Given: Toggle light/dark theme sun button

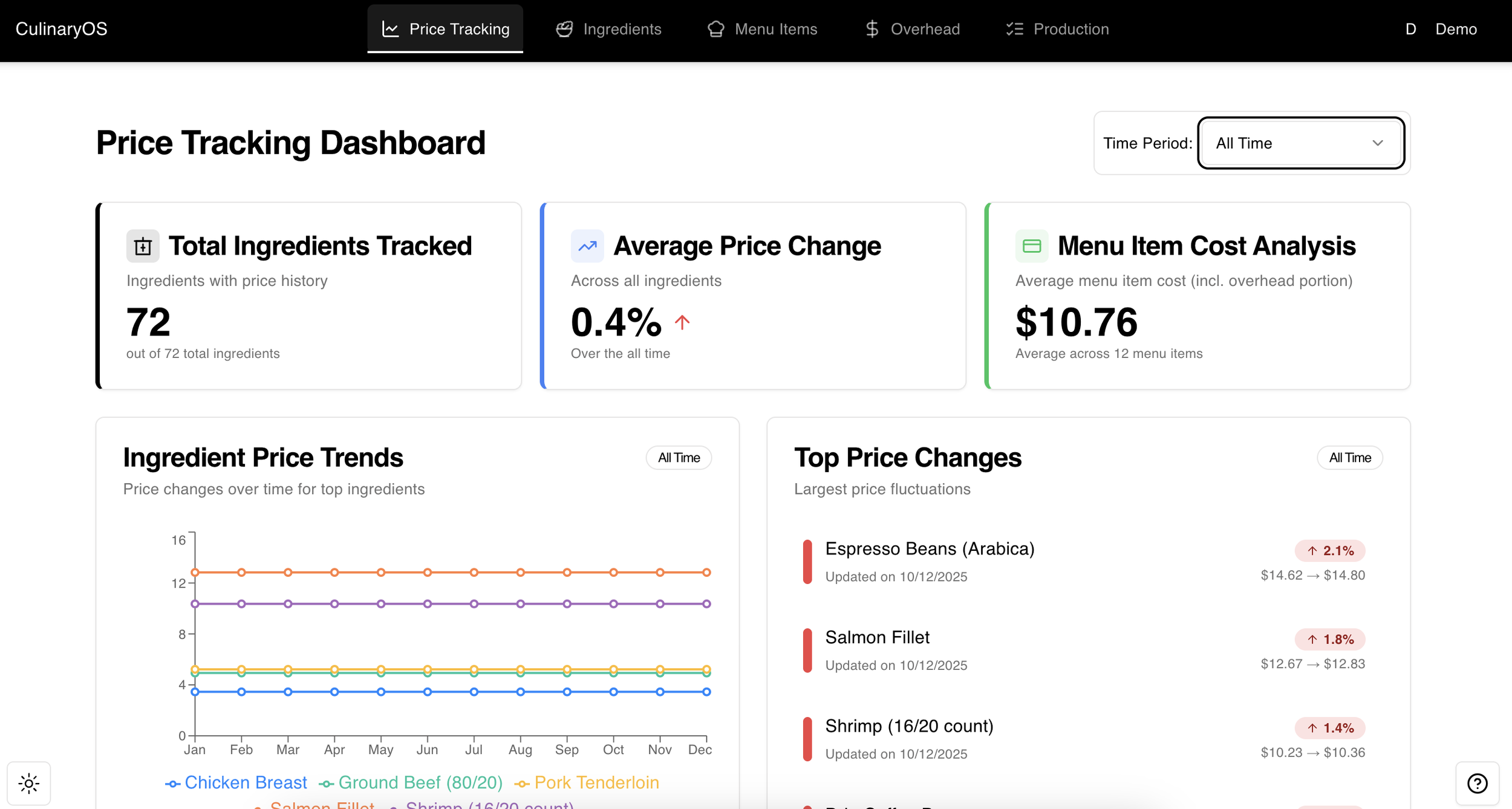Looking at the screenshot, I should pyautogui.click(x=29, y=784).
